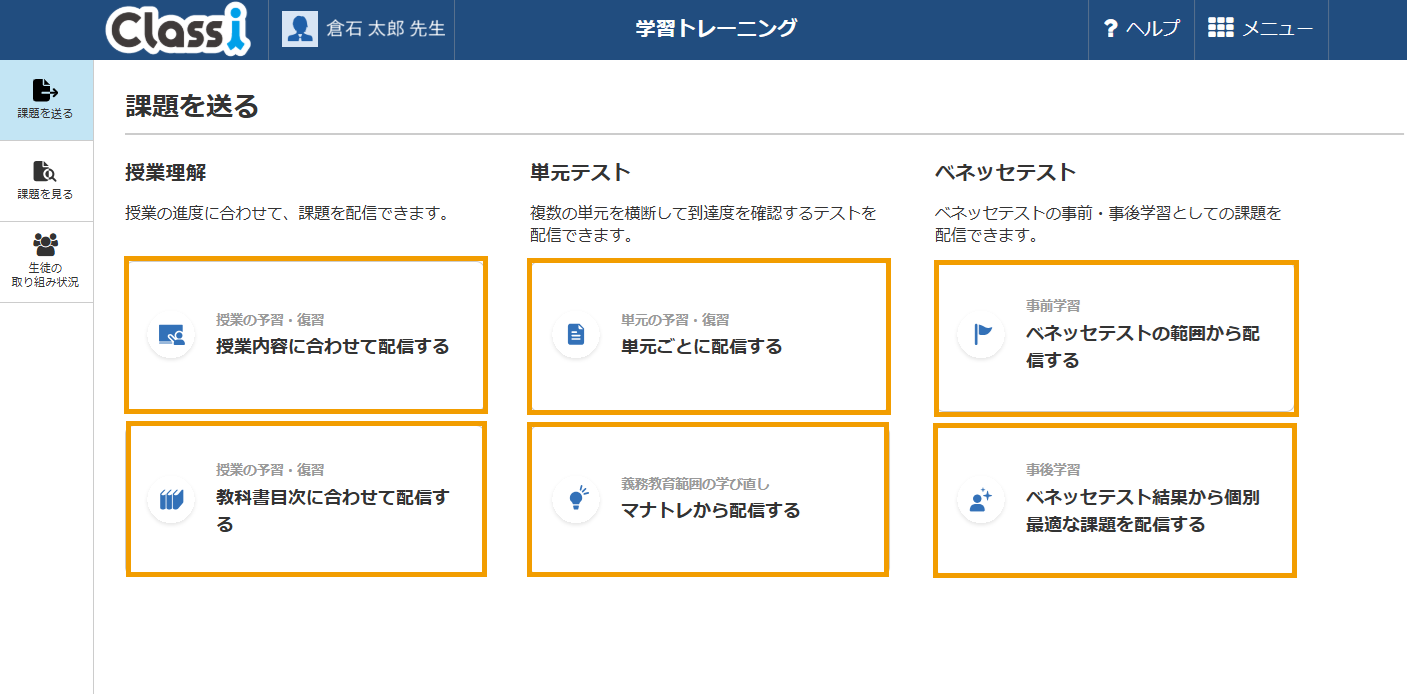
Task: Click the textbook icon for 教科書目次
Action: click(x=171, y=498)
